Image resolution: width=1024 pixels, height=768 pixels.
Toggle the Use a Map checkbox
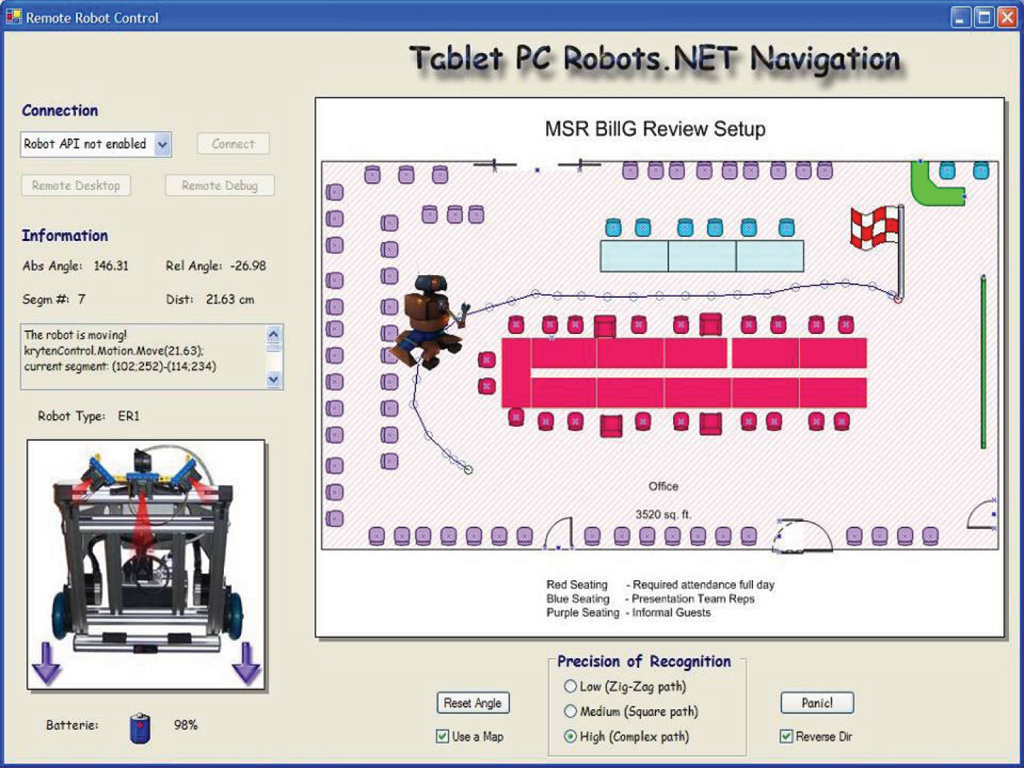pyautogui.click(x=442, y=737)
